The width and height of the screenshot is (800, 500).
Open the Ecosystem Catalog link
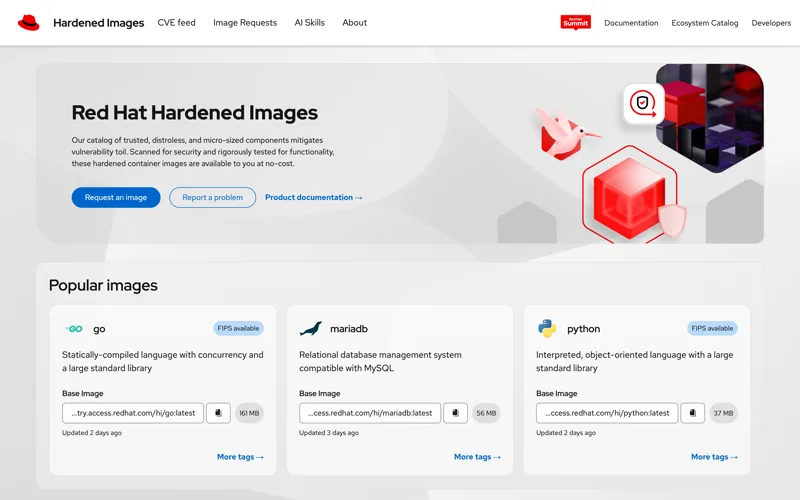(x=705, y=23)
